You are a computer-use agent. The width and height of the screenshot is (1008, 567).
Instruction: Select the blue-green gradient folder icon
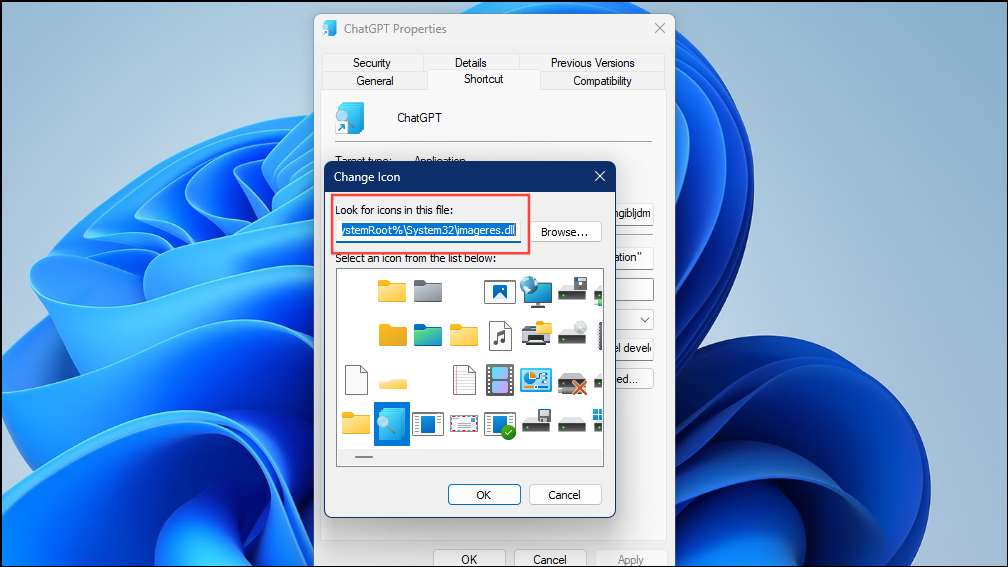[428, 335]
